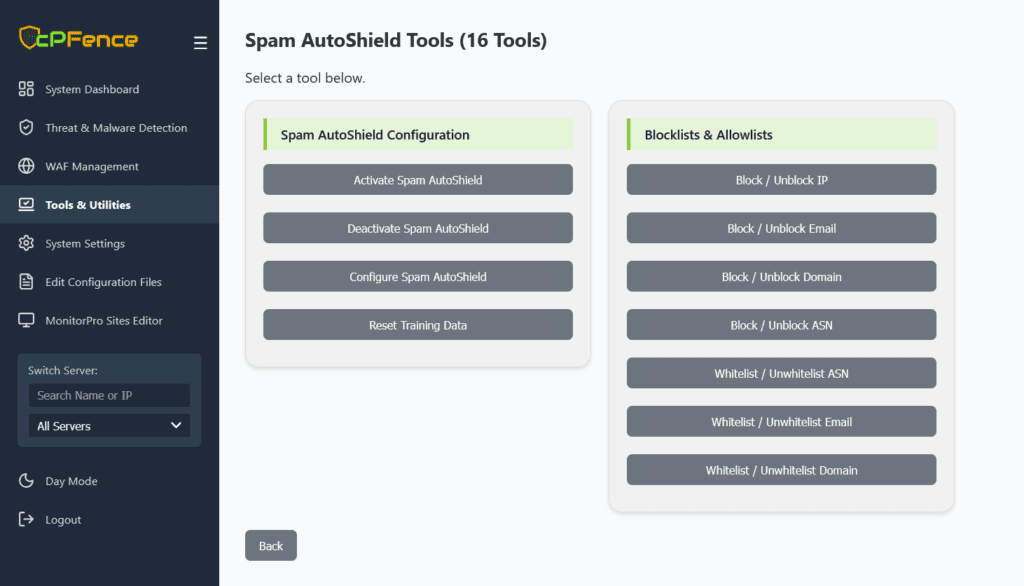Click the Edit Configuration Files document icon
Viewport: 1024px width, 586px height.
[27, 282]
